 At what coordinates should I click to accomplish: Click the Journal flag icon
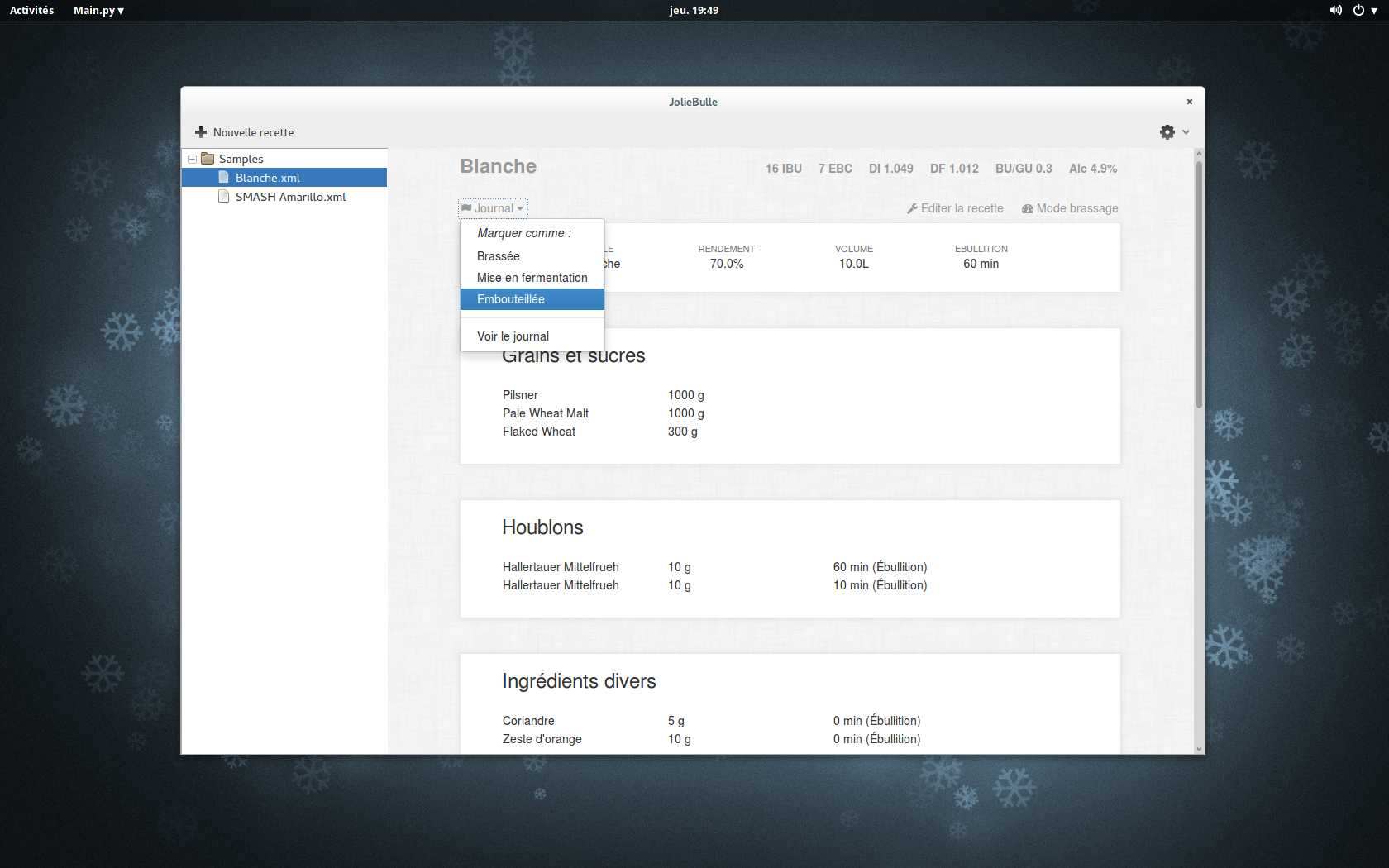click(466, 208)
